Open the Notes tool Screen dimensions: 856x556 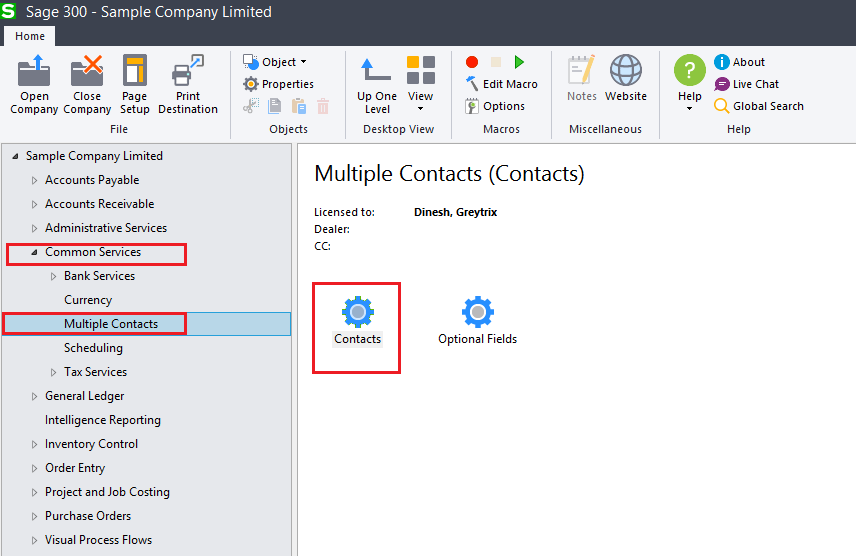pos(581,78)
